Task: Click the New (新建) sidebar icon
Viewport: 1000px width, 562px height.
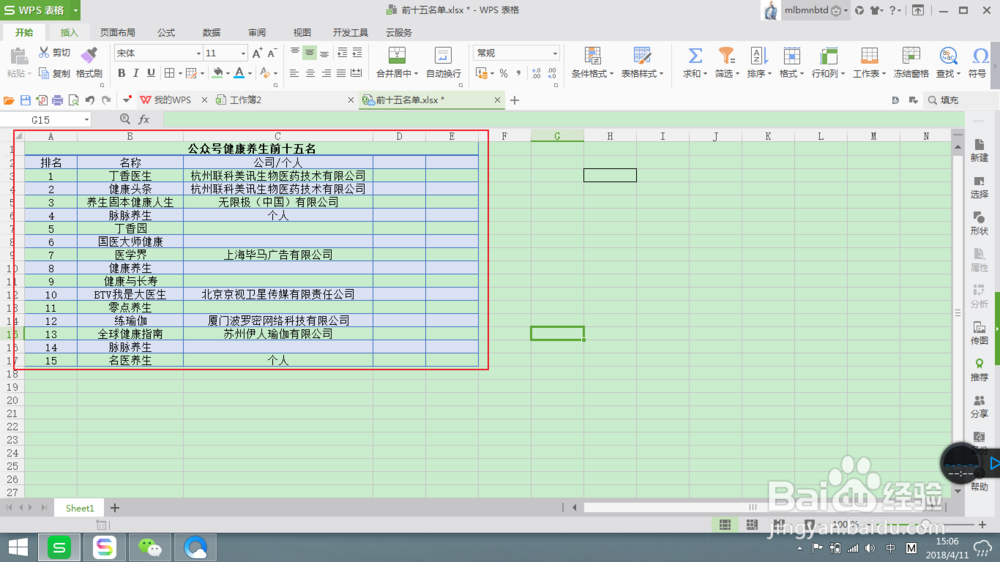Action: tap(979, 145)
